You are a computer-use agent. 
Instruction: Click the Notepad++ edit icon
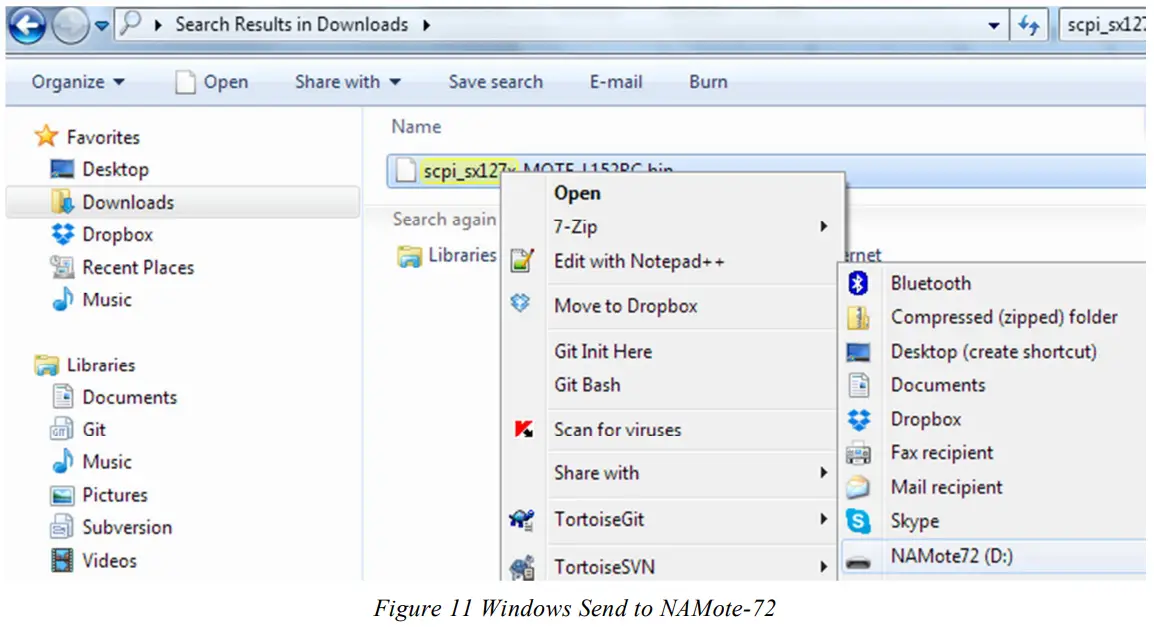pos(522,261)
